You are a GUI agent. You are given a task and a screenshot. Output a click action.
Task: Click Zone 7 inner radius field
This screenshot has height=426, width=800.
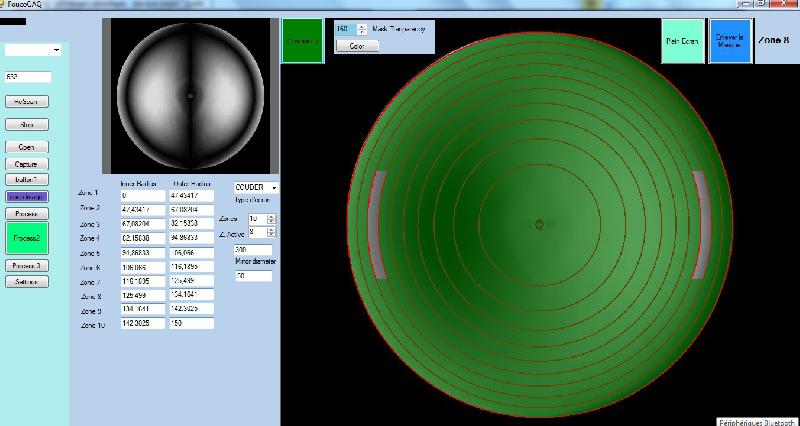tap(143, 281)
